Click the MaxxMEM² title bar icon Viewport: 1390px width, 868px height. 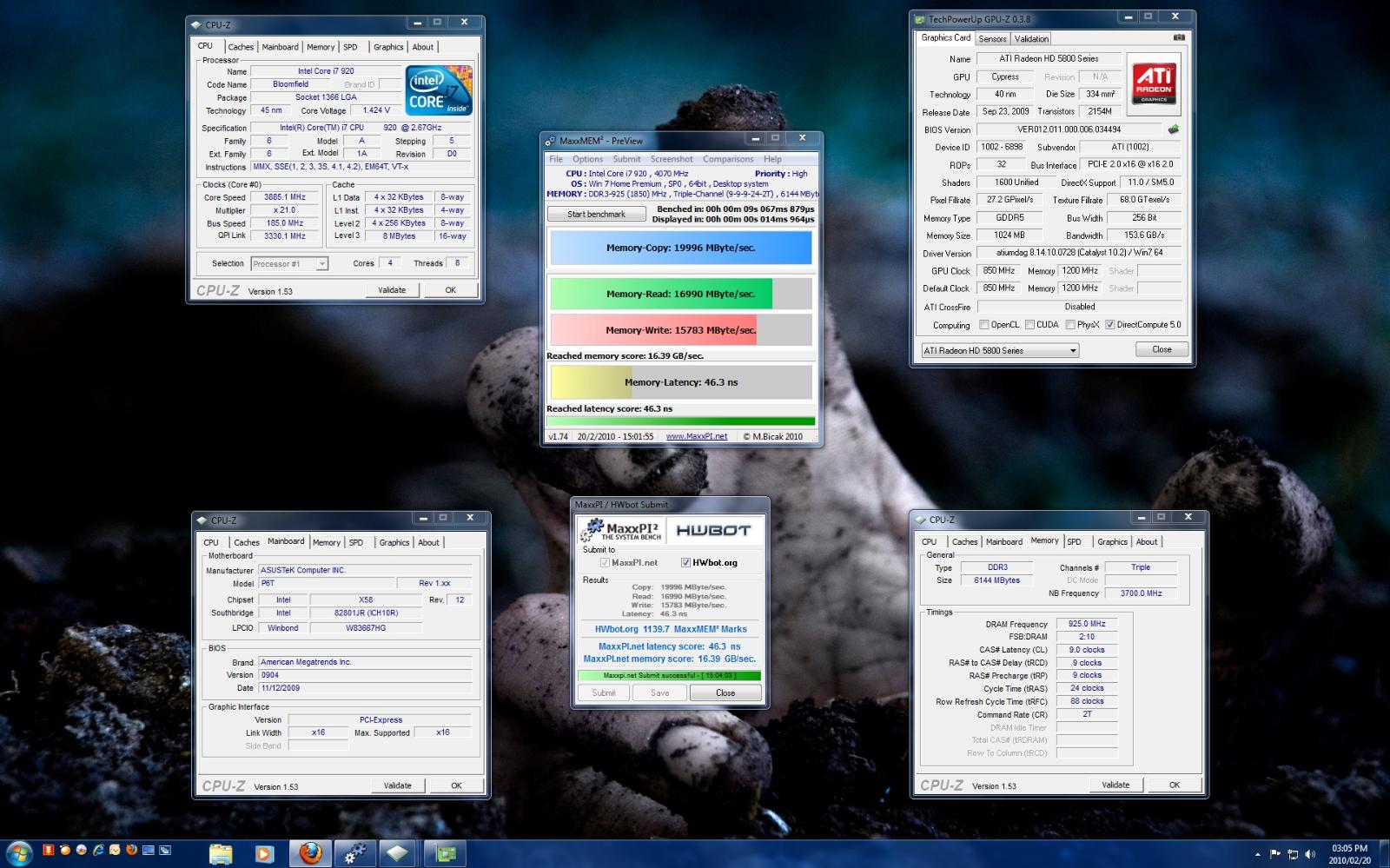coord(550,141)
